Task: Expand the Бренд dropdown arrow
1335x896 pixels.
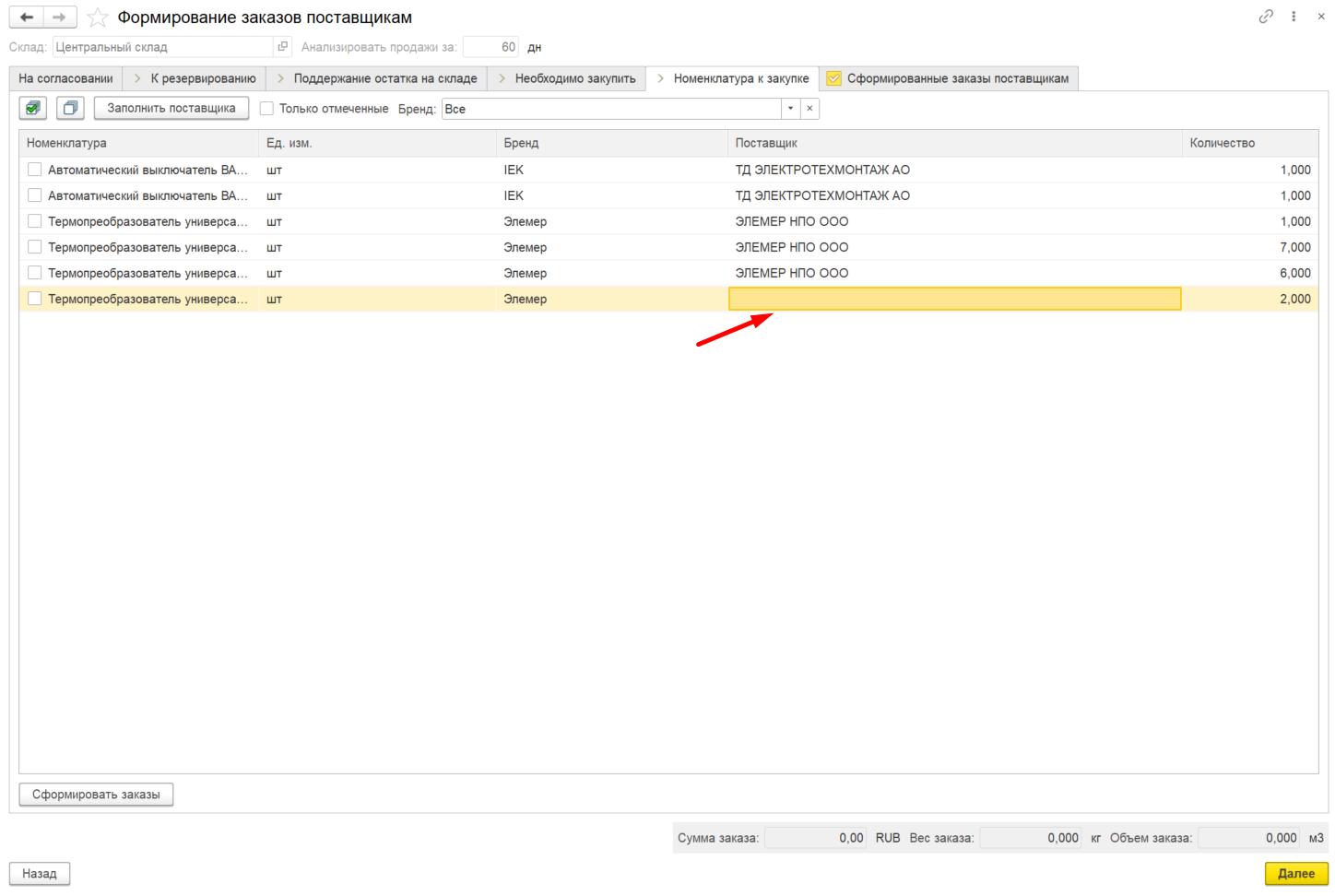Action: [790, 109]
